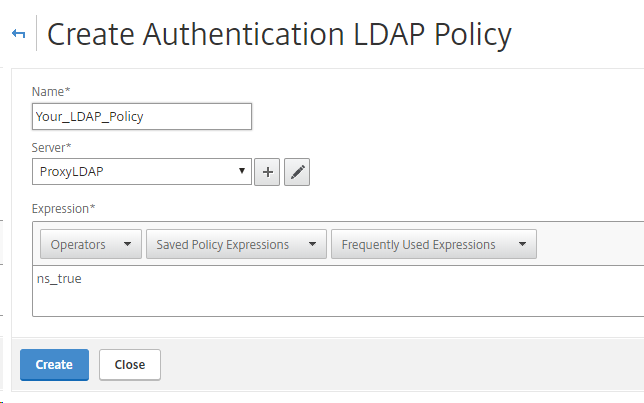Click the caret arrow of Server dropdown
Viewport: 644px width, 403px height.
click(x=243, y=171)
